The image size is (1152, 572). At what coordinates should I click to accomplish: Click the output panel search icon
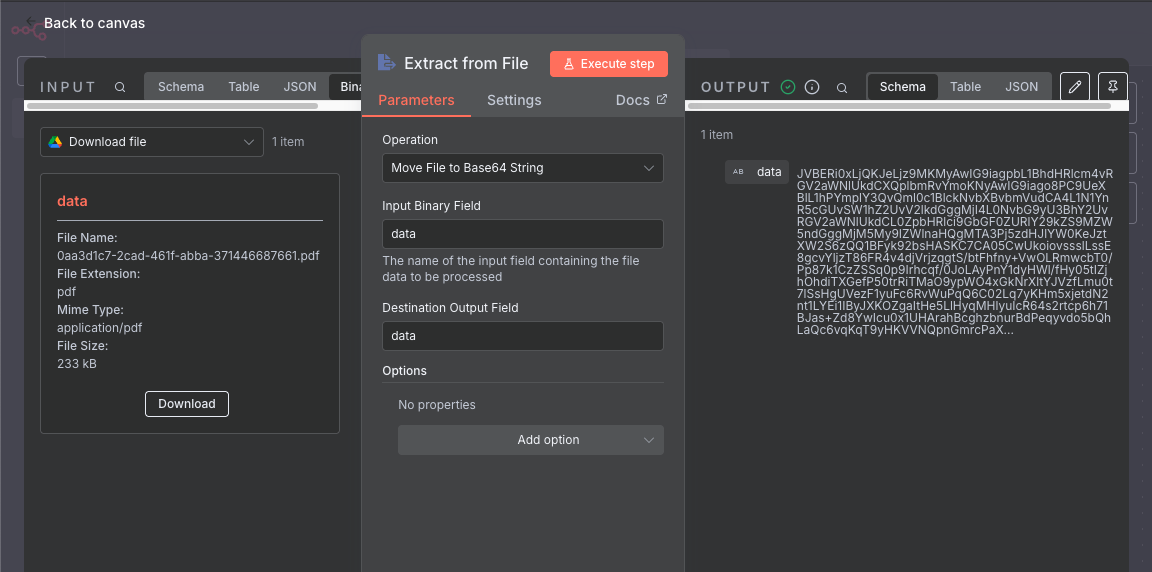(x=842, y=87)
